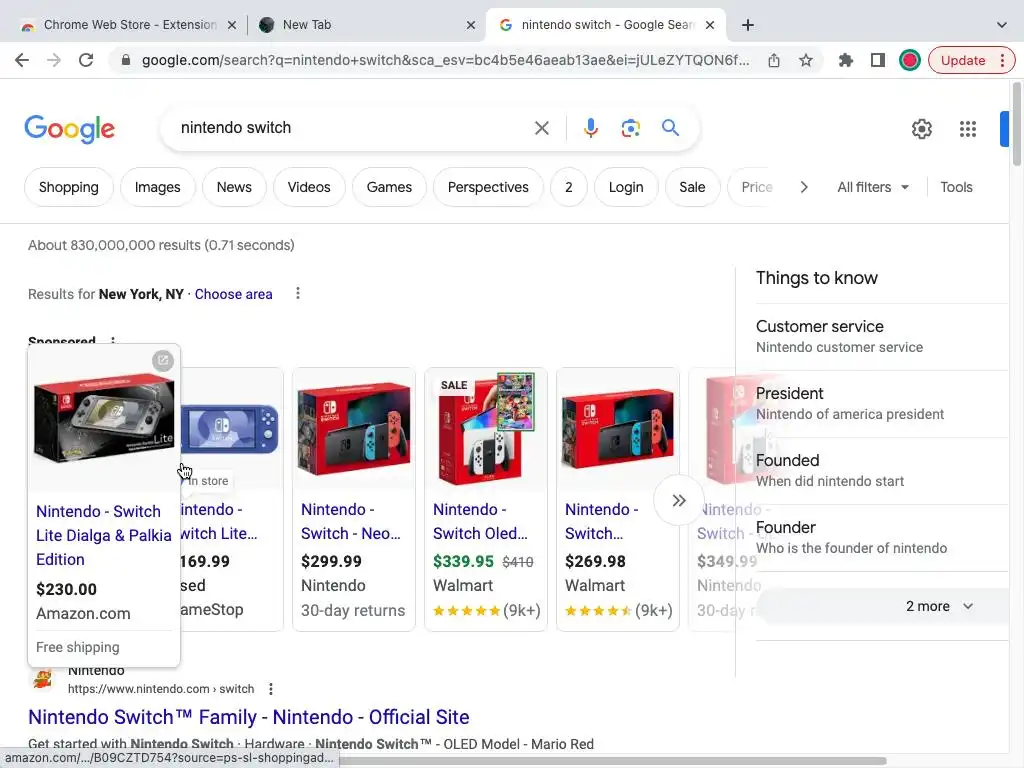The image size is (1024, 768).
Task: Open the Sponsored ads options menu
Action: pos(112,340)
